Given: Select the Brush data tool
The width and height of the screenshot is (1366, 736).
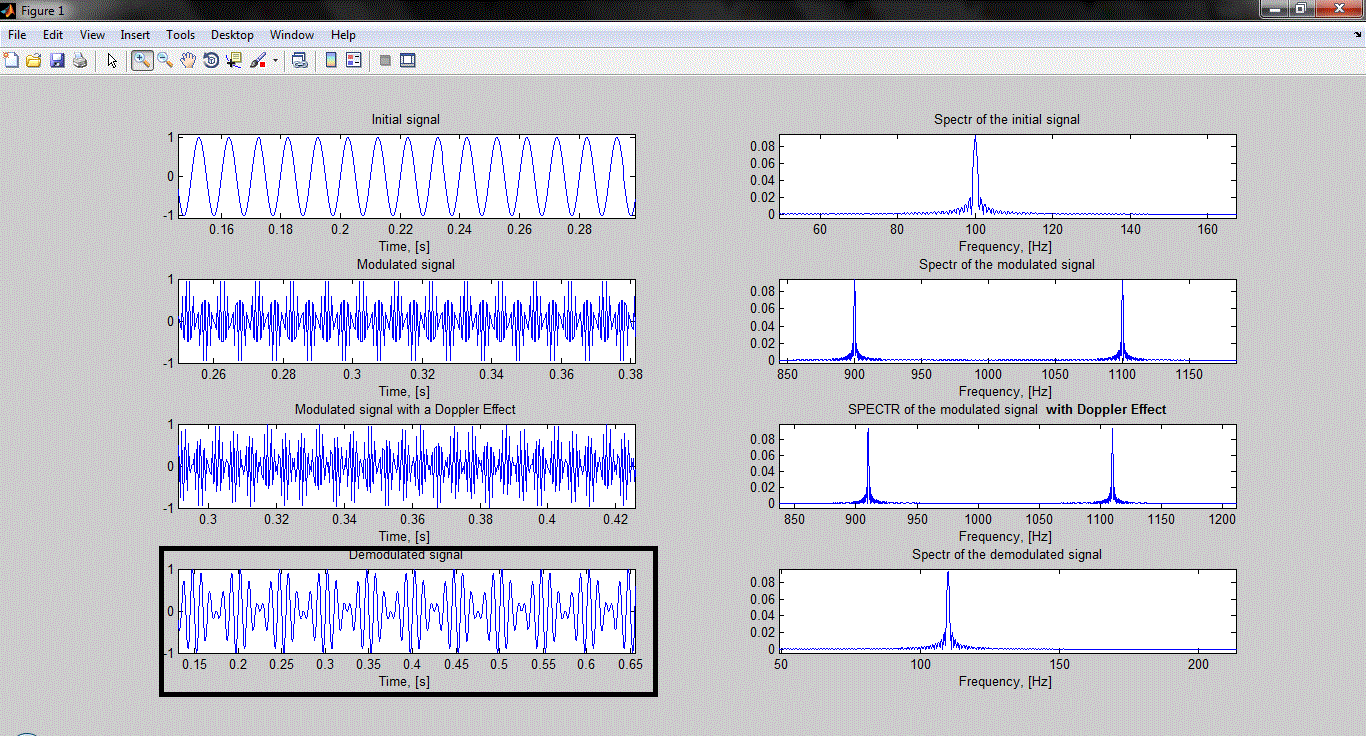Looking at the screenshot, I should tap(258, 61).
